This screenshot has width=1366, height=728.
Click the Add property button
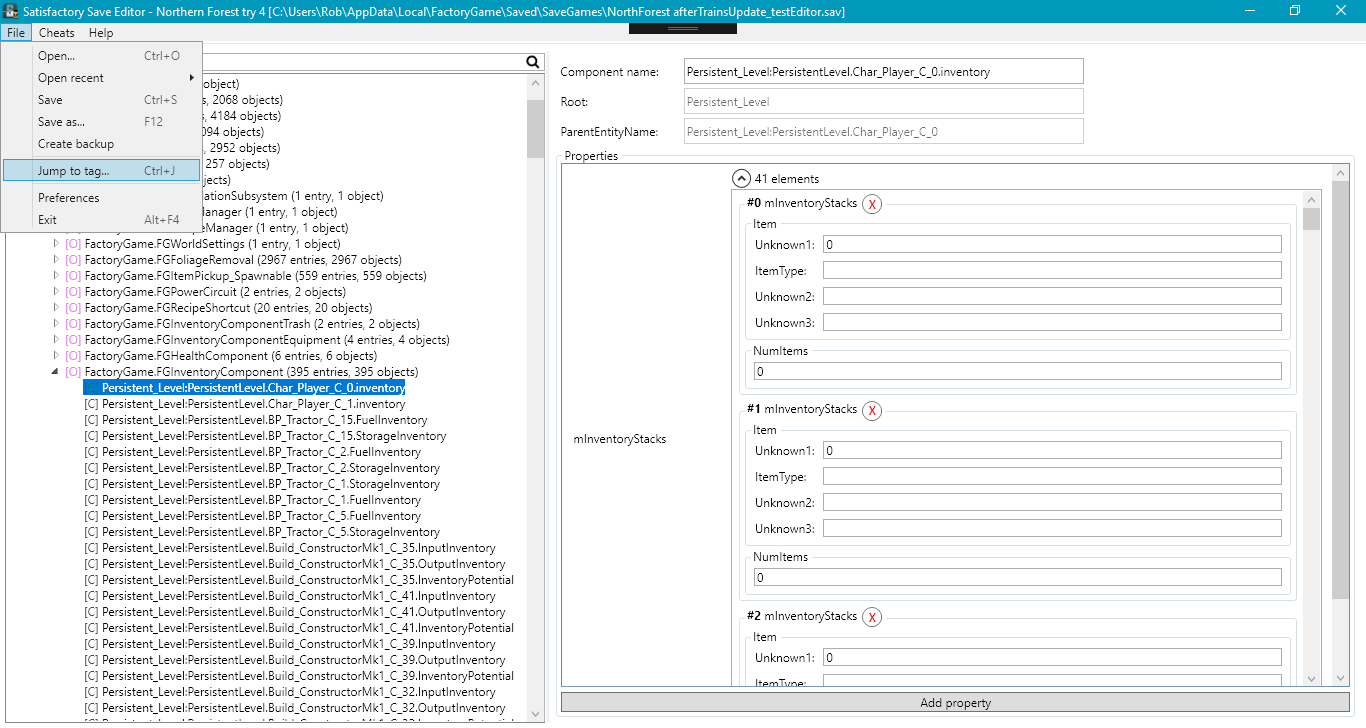coord(955,703)
